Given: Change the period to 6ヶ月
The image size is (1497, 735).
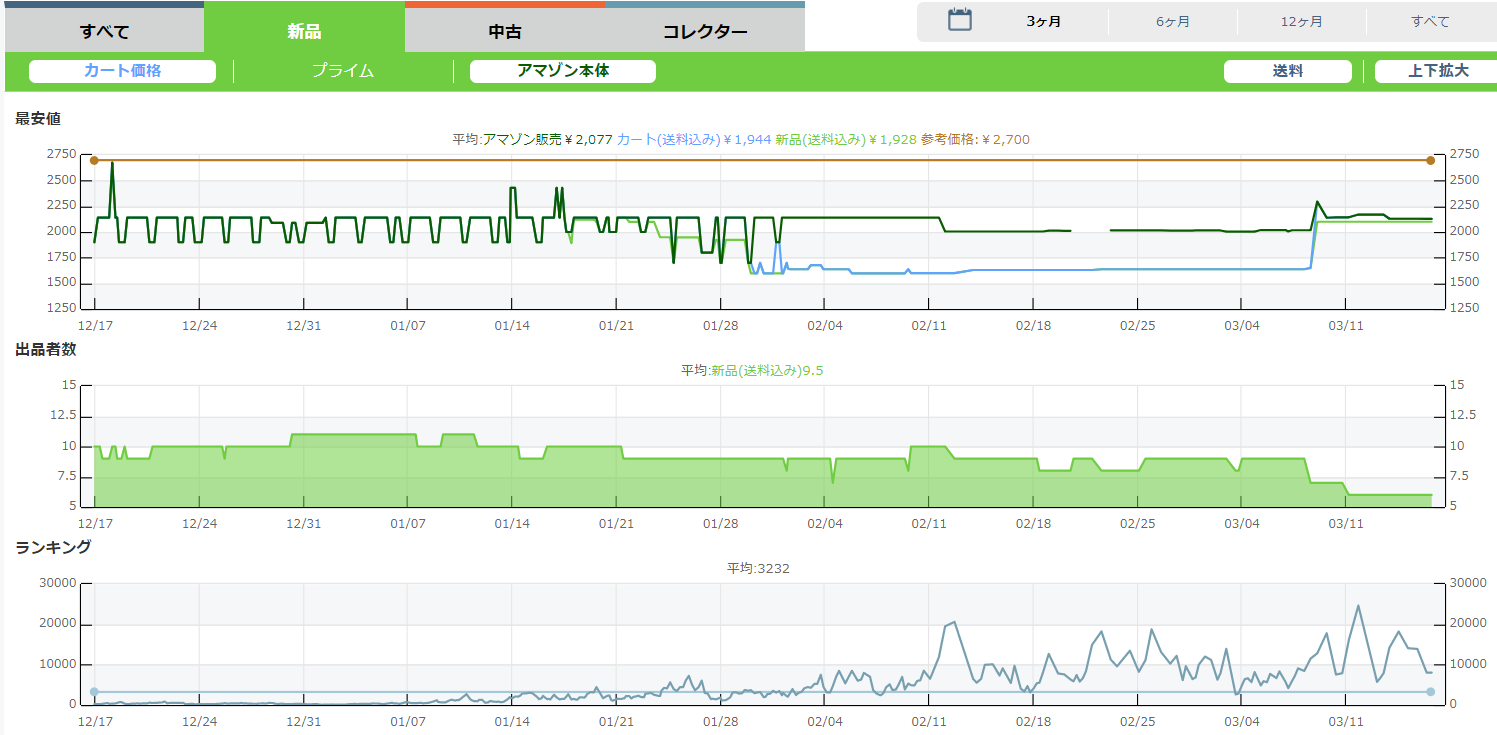Looking at the screenshot, I should coord(1172,22).
